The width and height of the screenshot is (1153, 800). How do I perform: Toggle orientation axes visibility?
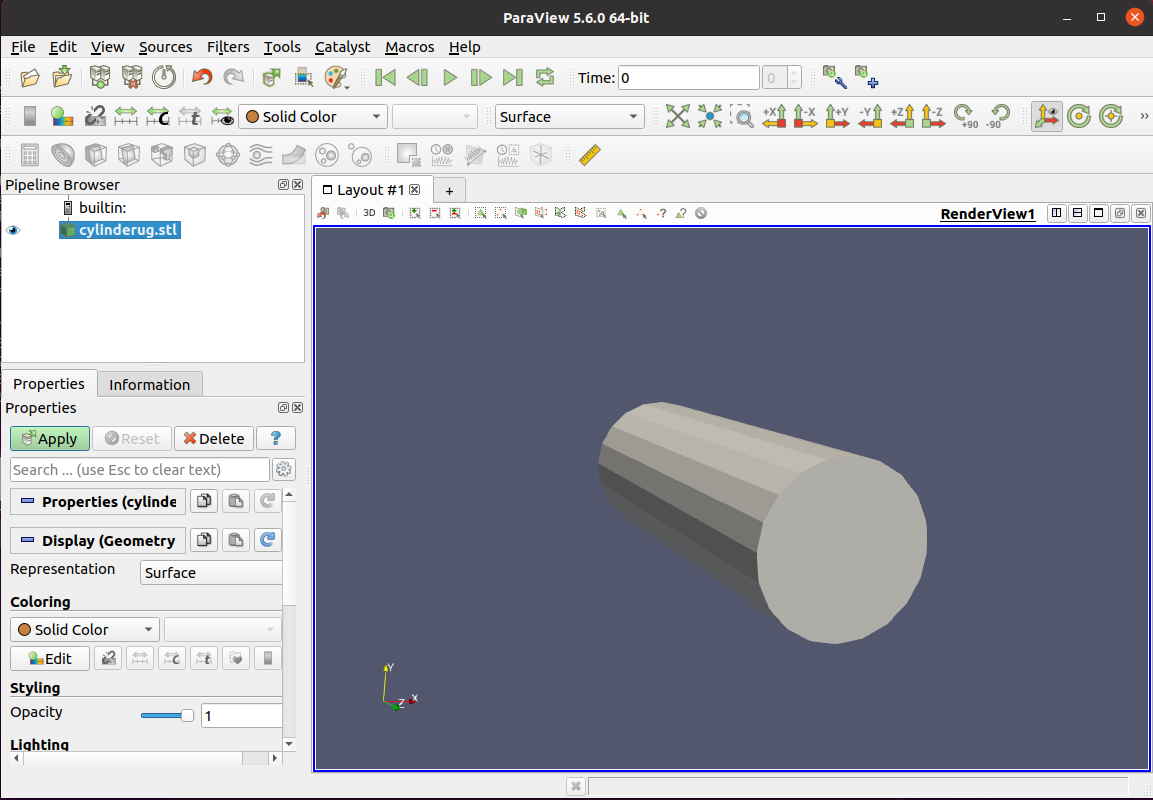1046,116
